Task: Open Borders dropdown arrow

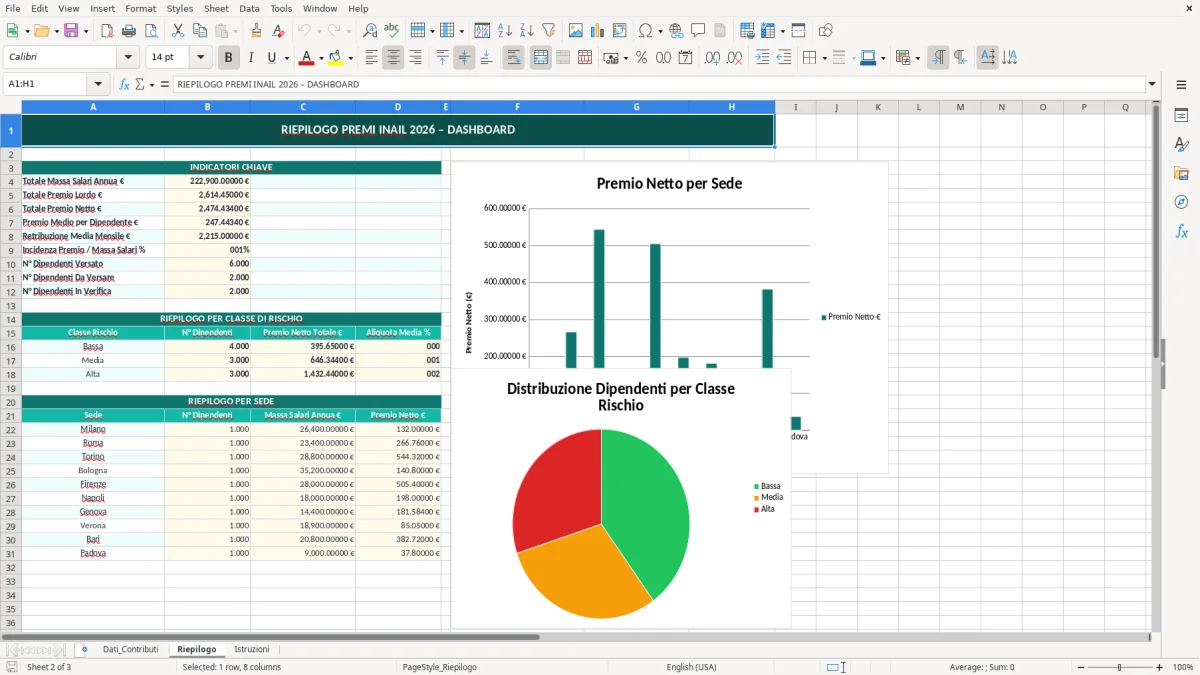Action: click(x=823, y=58)
